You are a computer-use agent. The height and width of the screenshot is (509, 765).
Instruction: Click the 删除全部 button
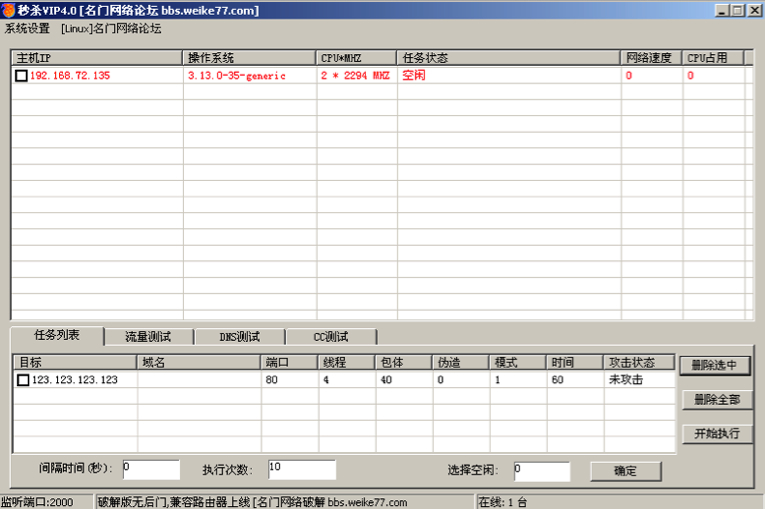717,400
